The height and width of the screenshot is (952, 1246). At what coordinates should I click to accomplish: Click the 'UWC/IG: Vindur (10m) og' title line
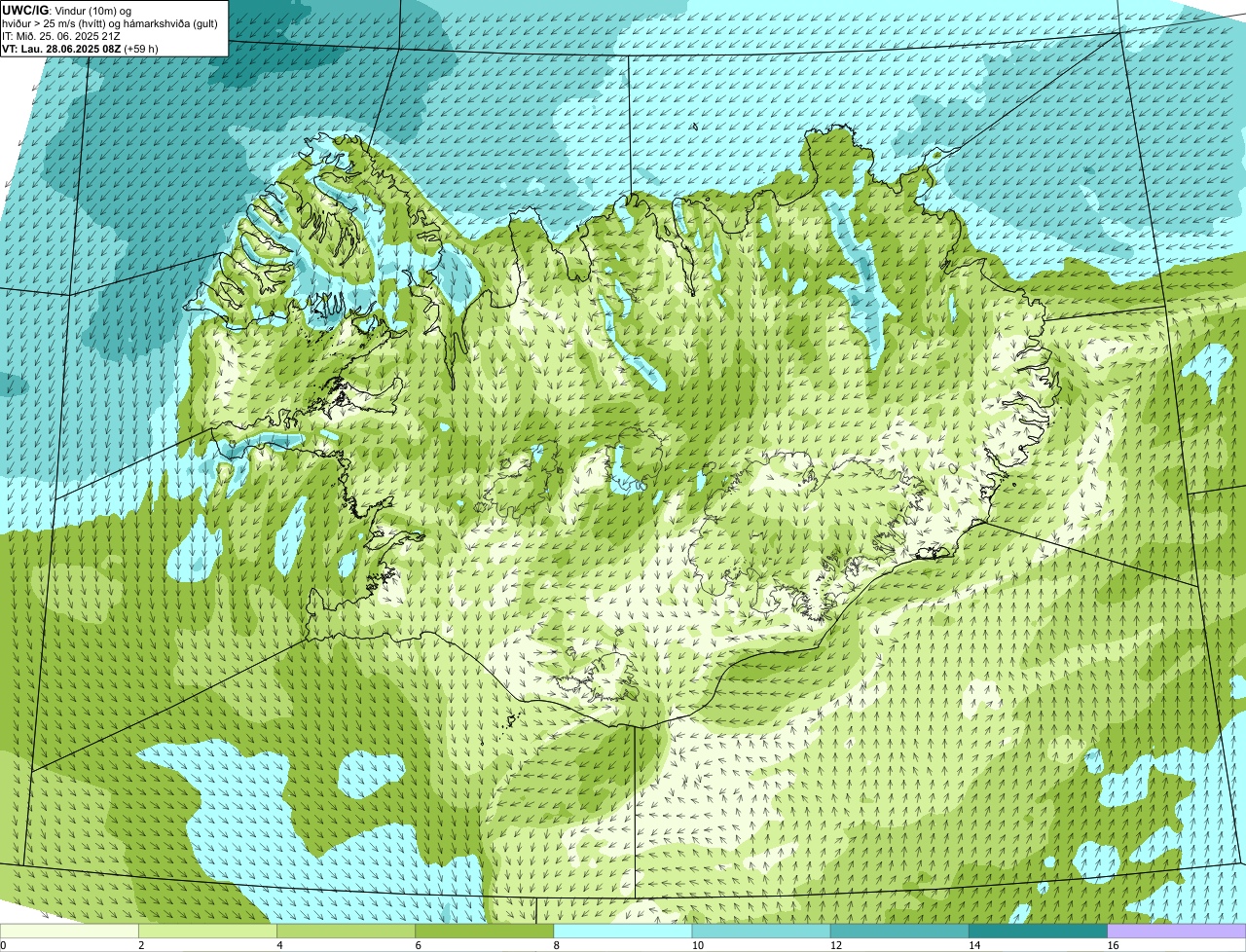[66, 10]
